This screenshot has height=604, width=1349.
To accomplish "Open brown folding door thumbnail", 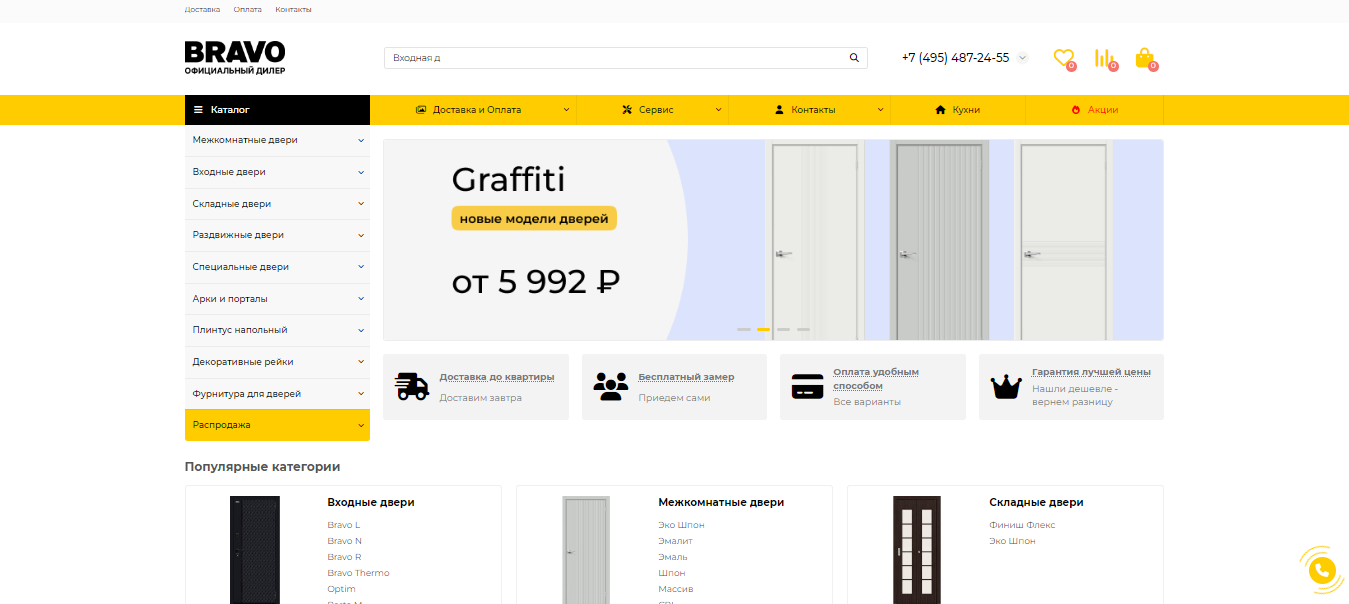I will click(x=917, y=550).
